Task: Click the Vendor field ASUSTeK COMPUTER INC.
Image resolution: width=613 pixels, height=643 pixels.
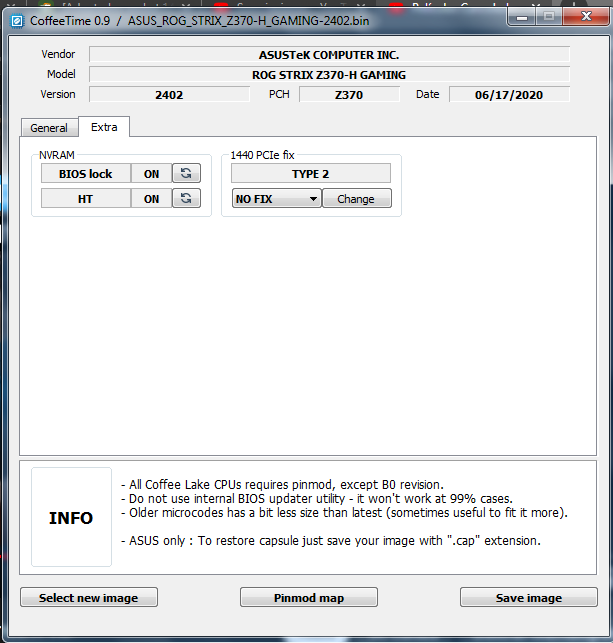Action: 329,55
